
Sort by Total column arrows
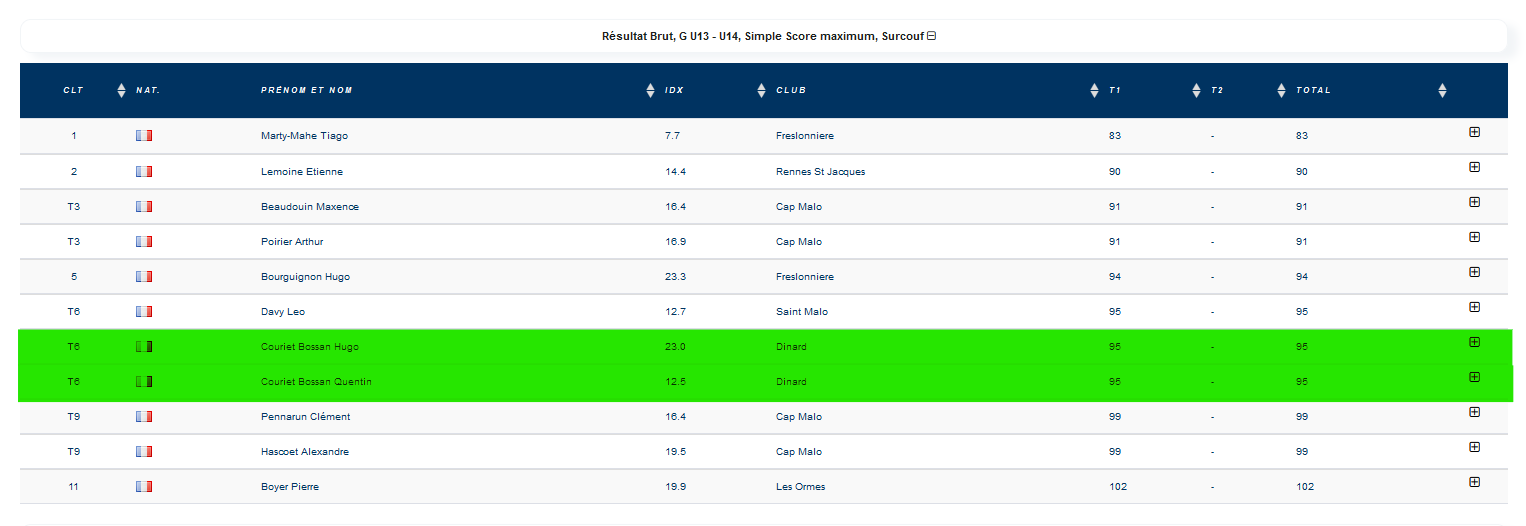pyautogui.click(x=1442, y=90)
